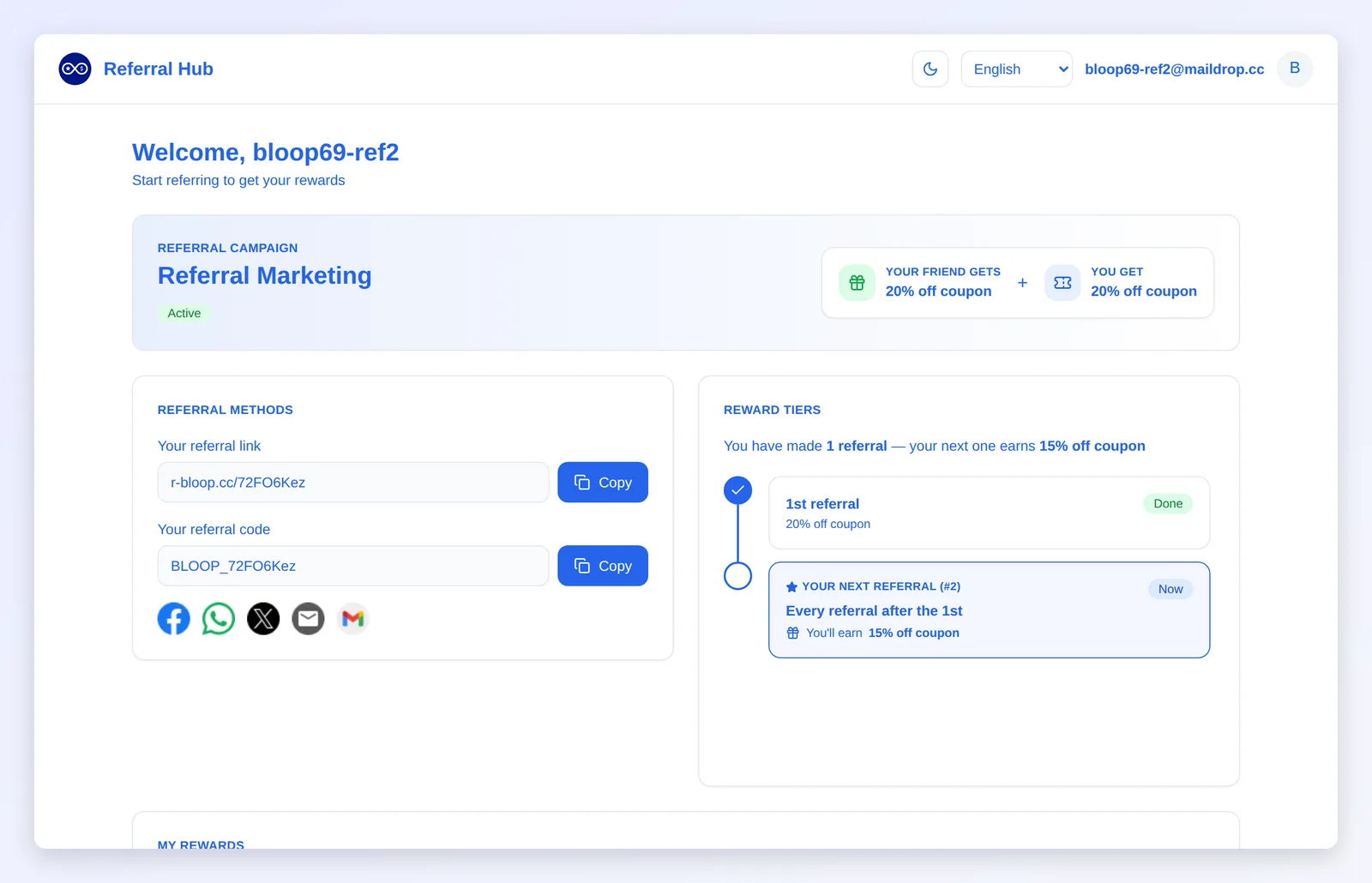
Task: Click the Welcome, bloop69-ref2 heading
Action: (x=266, y=153)
